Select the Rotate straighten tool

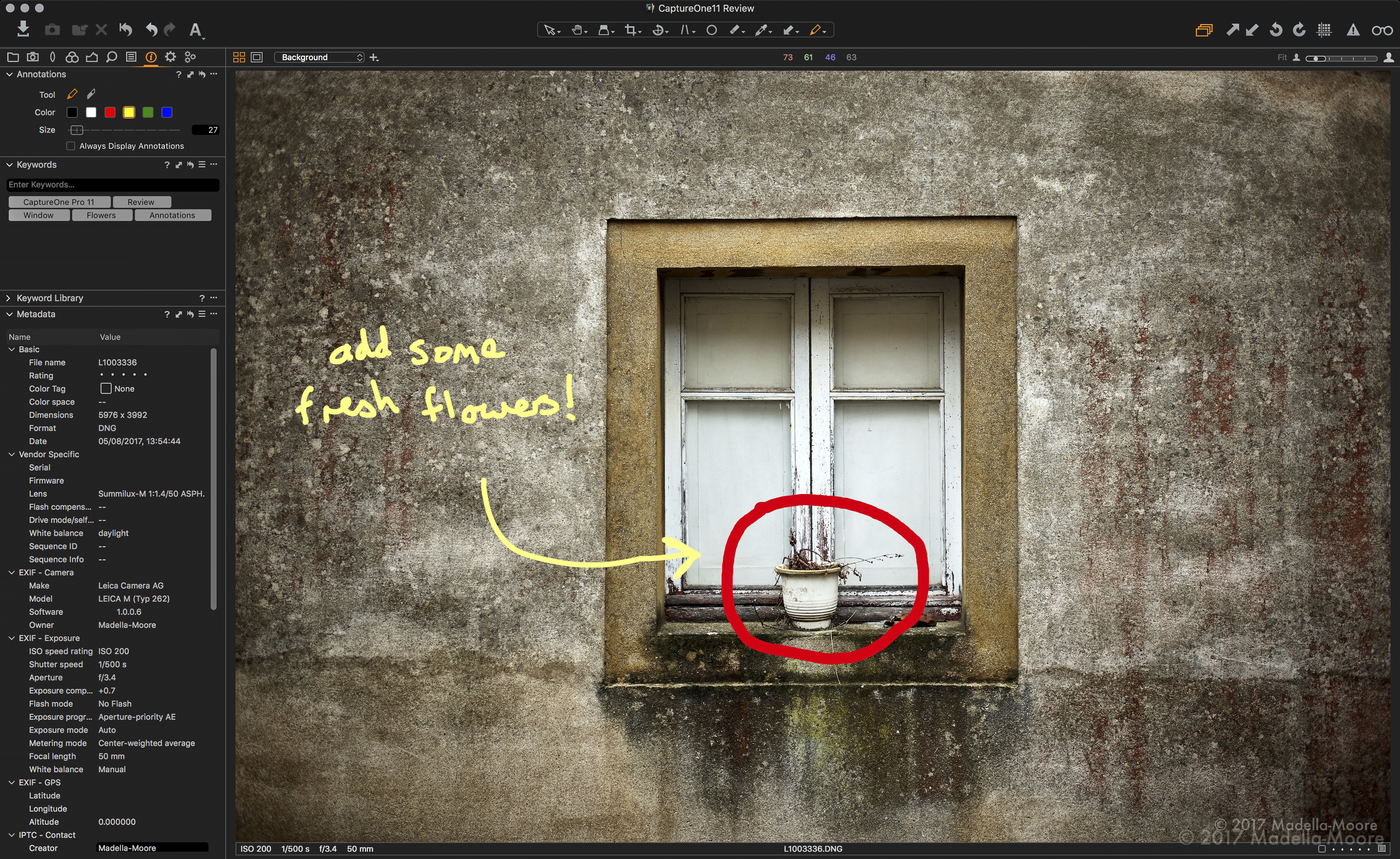(x=658, y=30)
